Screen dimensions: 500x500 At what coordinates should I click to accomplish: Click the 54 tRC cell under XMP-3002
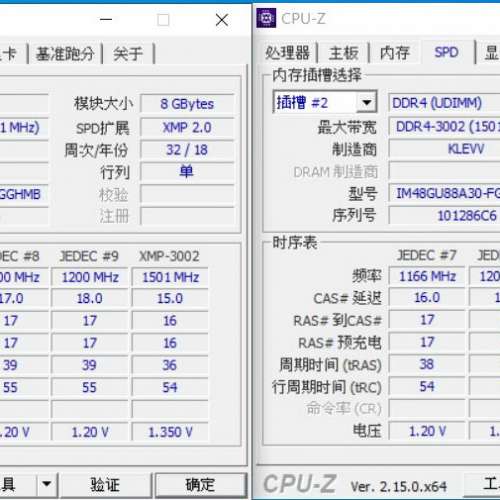170,387
